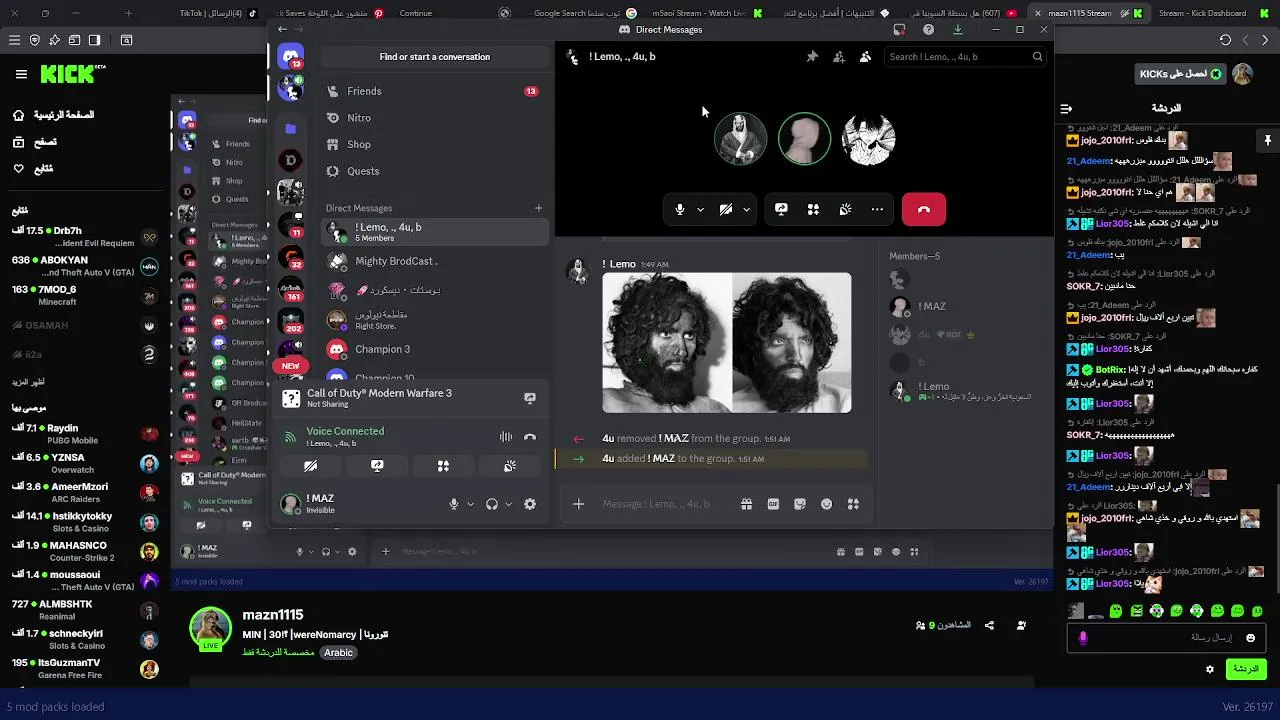1280x720 pixels.
Task: Open Find or start a conversation
Action: [435, 57]
